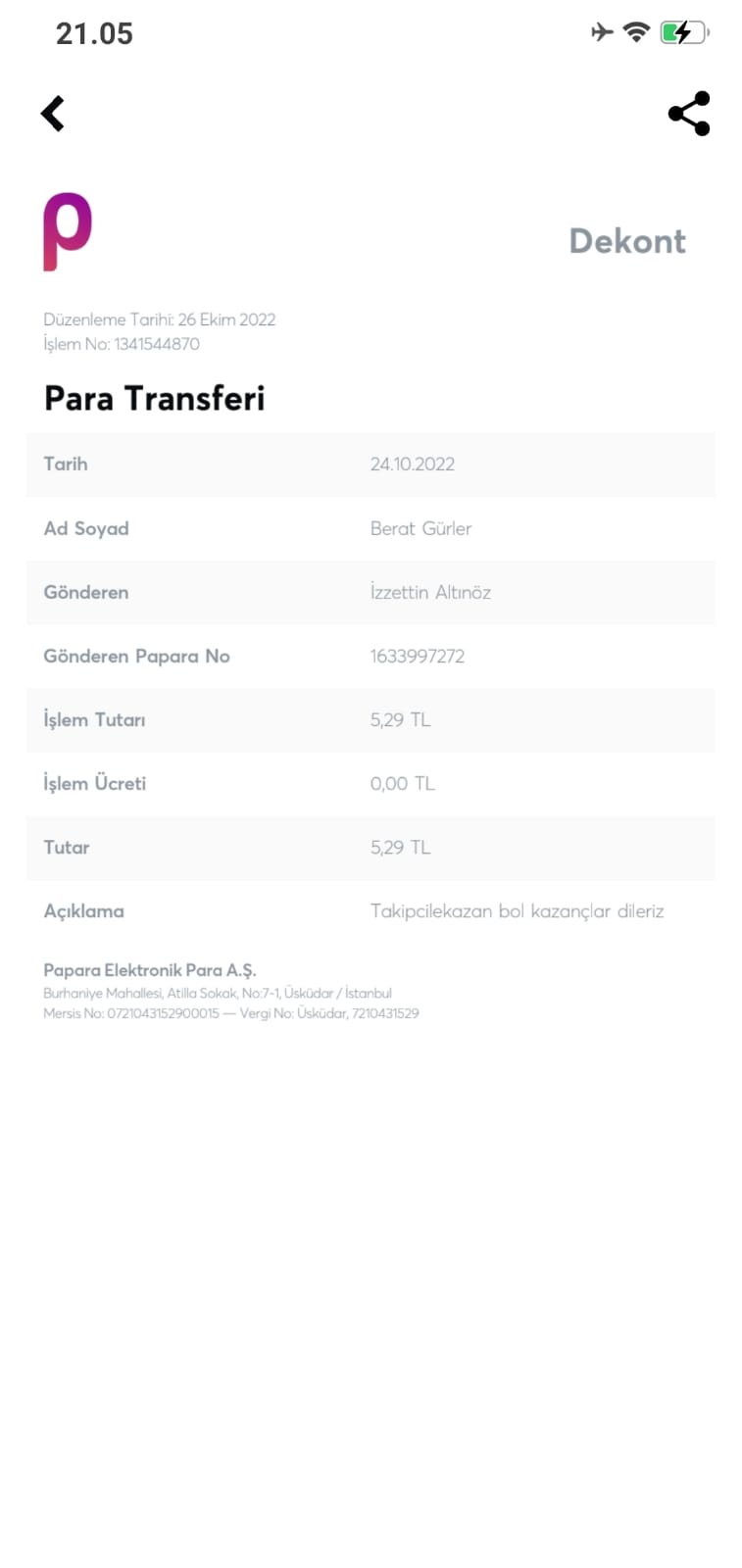Image resolution: width=742 pixels, height=1568 pixels.
Task: Tap the Wi-Fi status icon
Action: pos(636,32)
